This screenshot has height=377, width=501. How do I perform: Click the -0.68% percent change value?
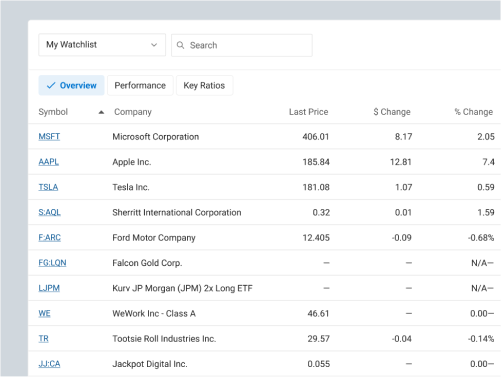coord(481,238)
